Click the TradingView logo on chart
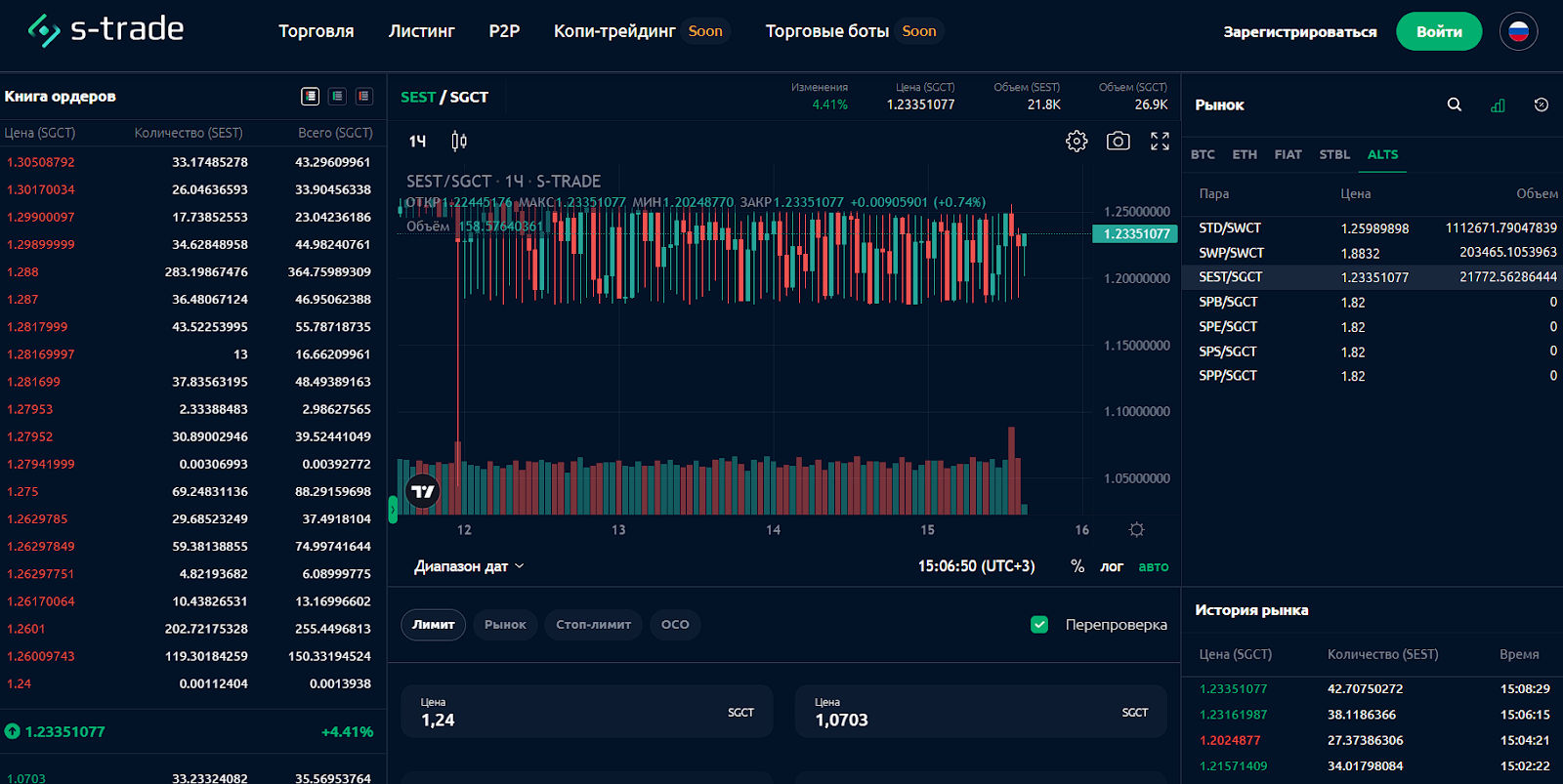This screenshot has height=784, width=1563. coord(423,491)
